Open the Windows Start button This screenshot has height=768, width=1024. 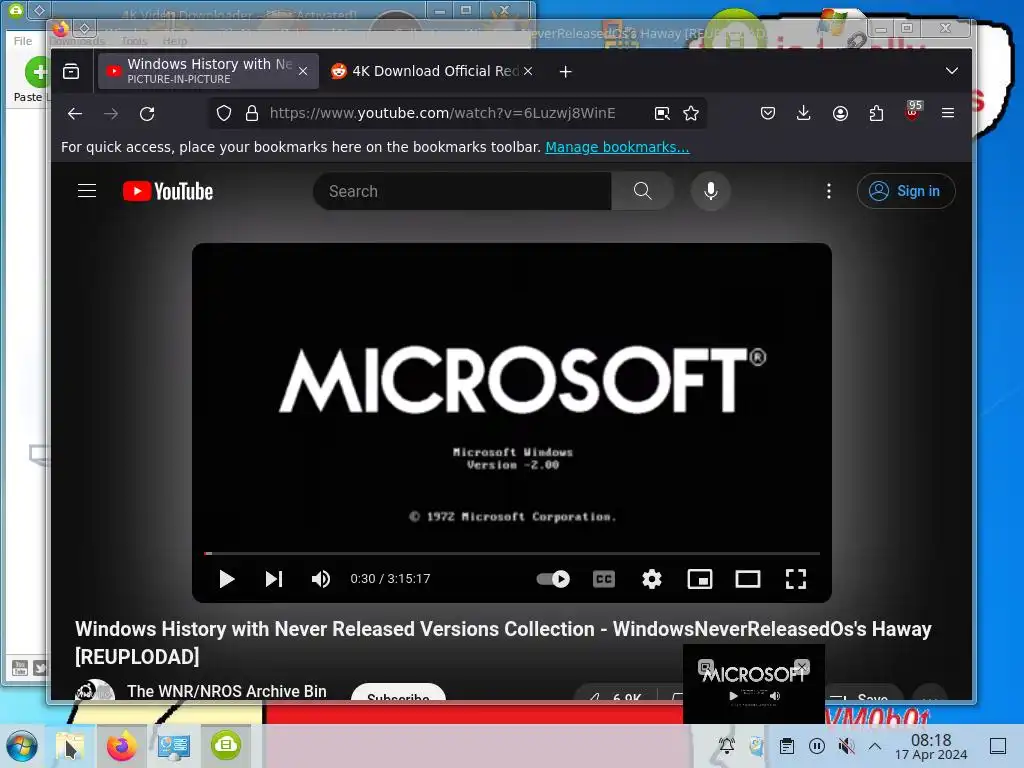(22, 746)
